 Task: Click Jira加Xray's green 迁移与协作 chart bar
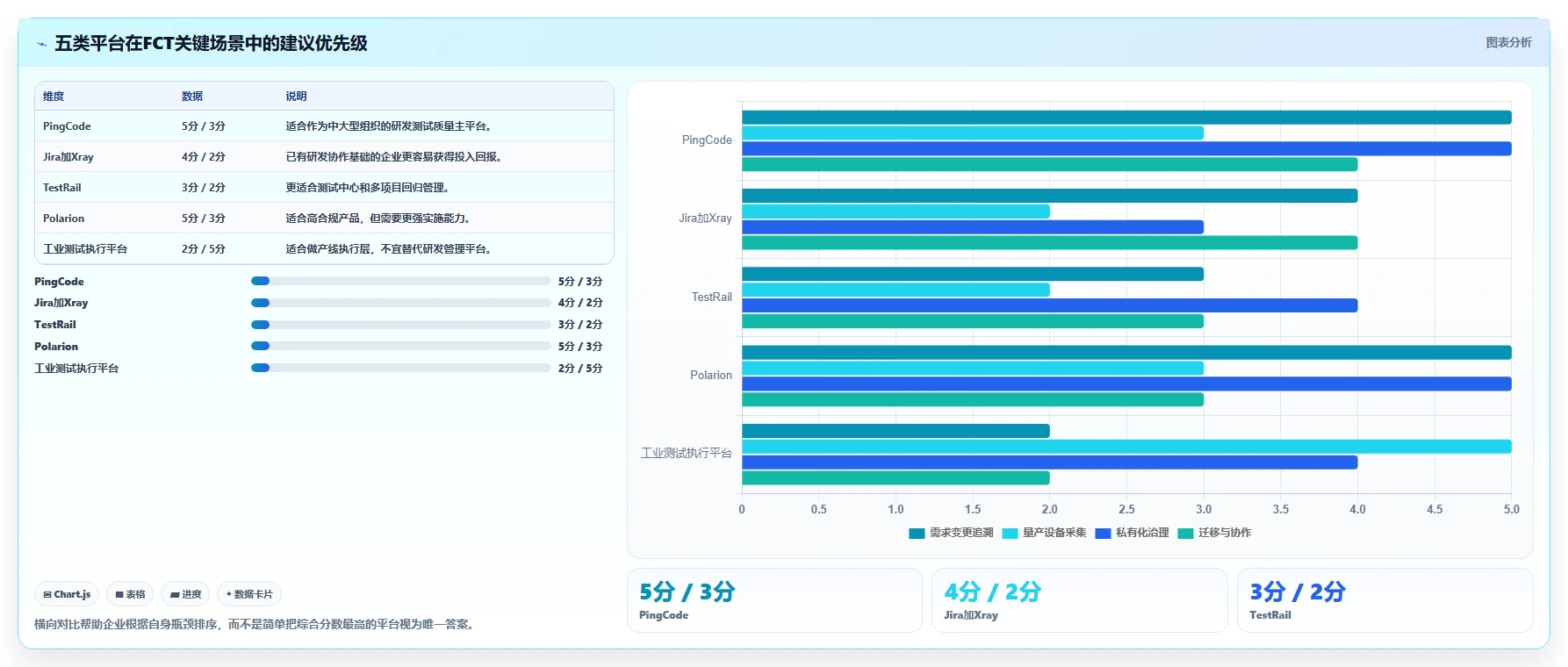click(1050, 243)
